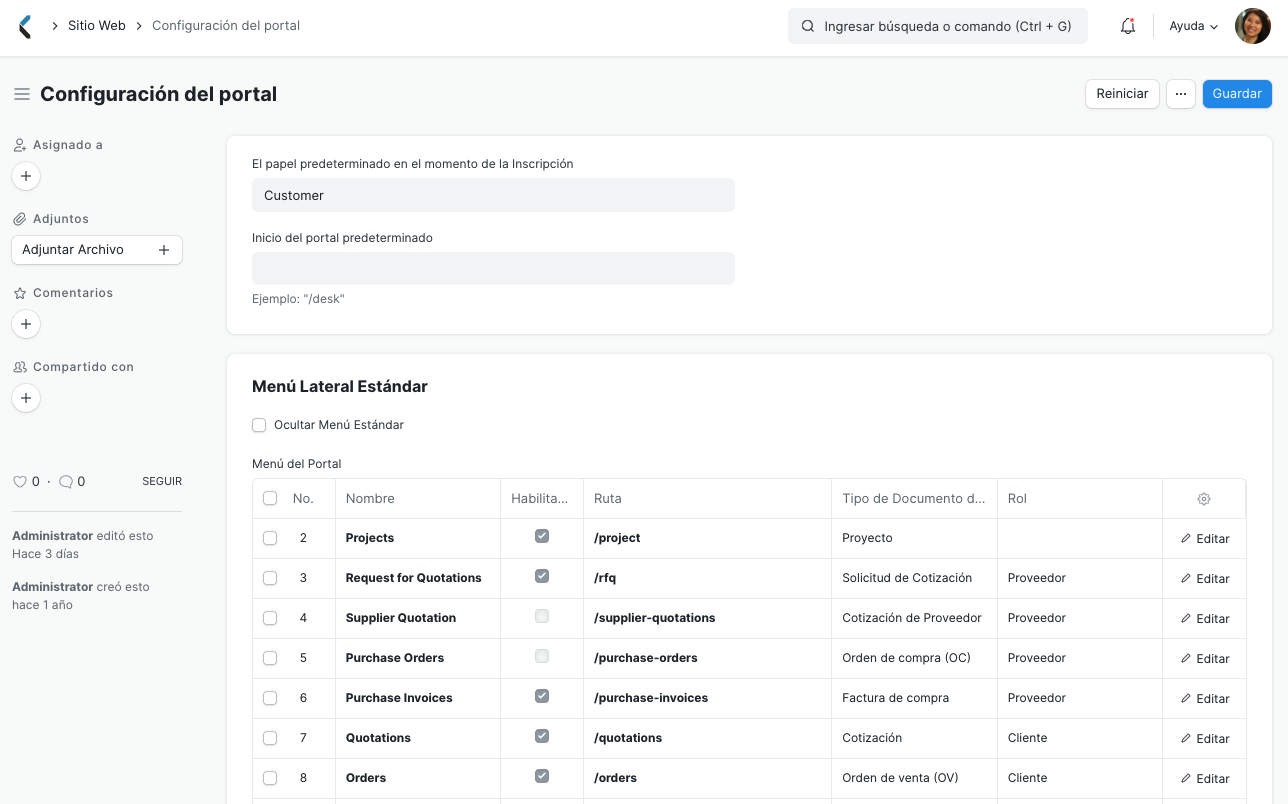Select Purchase Orders row checkbox
This screenshot has height=804, width=1288.
click(x=270, y=658)
